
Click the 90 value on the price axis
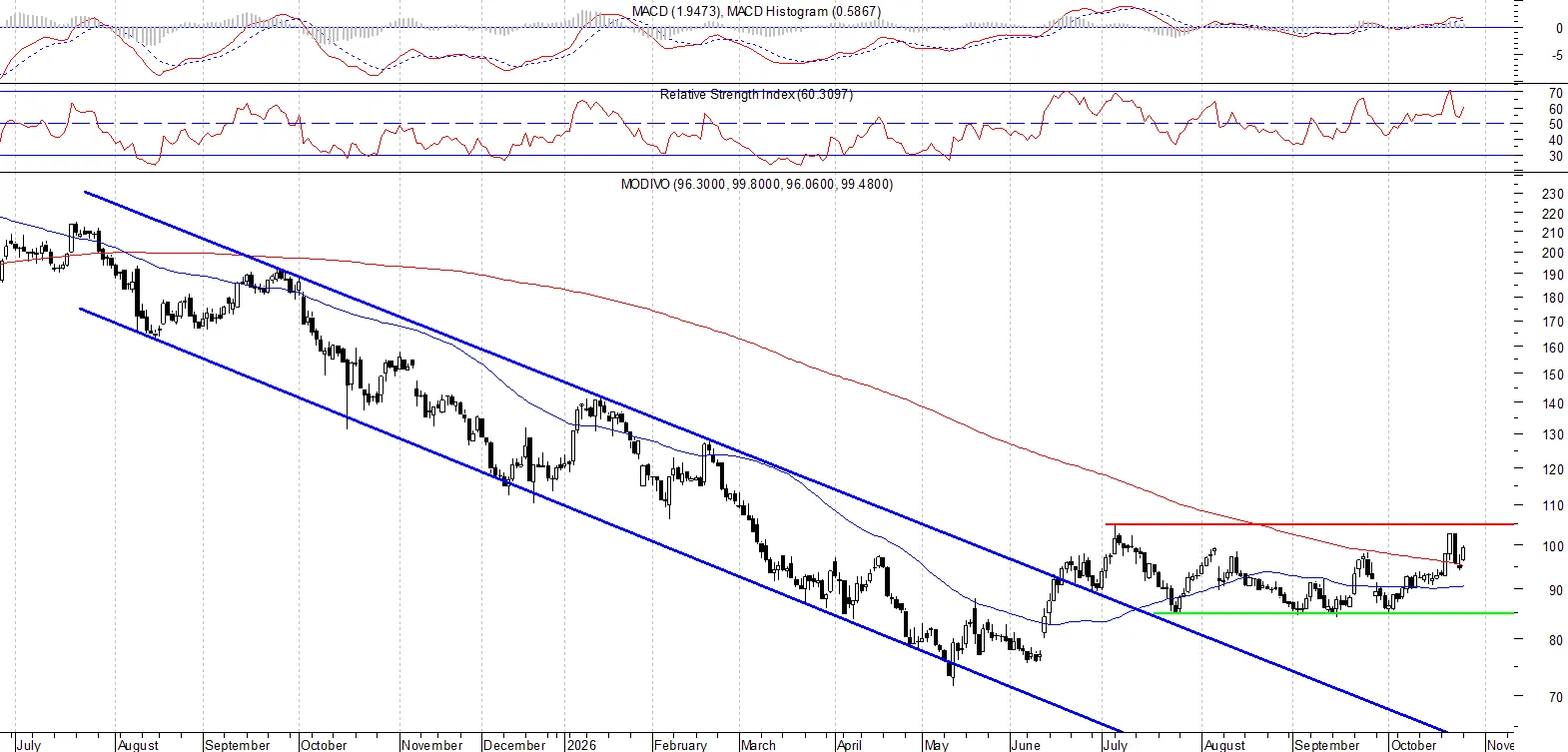pyautogui.click(x=1556, y=590)
